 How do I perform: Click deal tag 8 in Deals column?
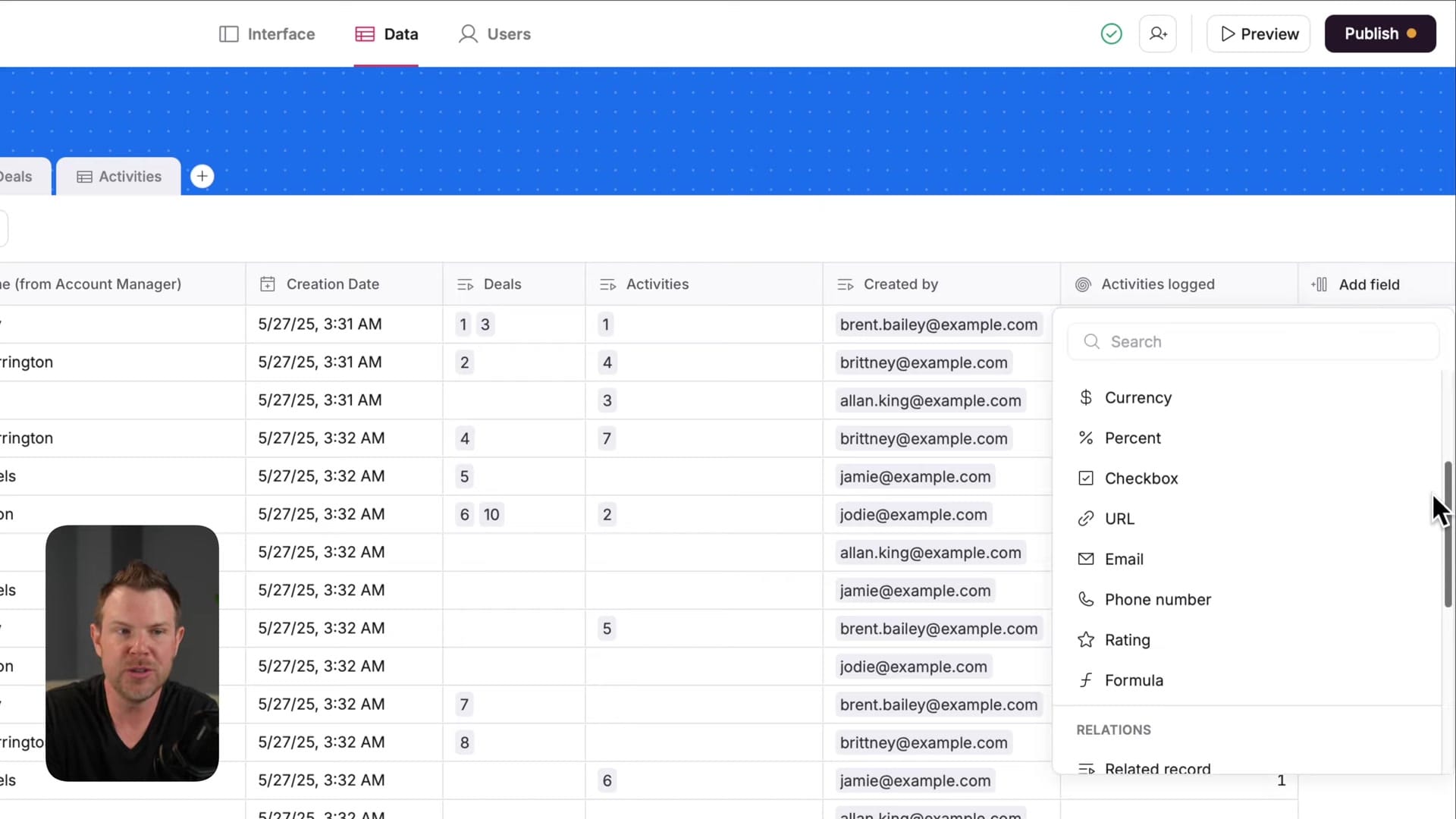click(465, 742)
